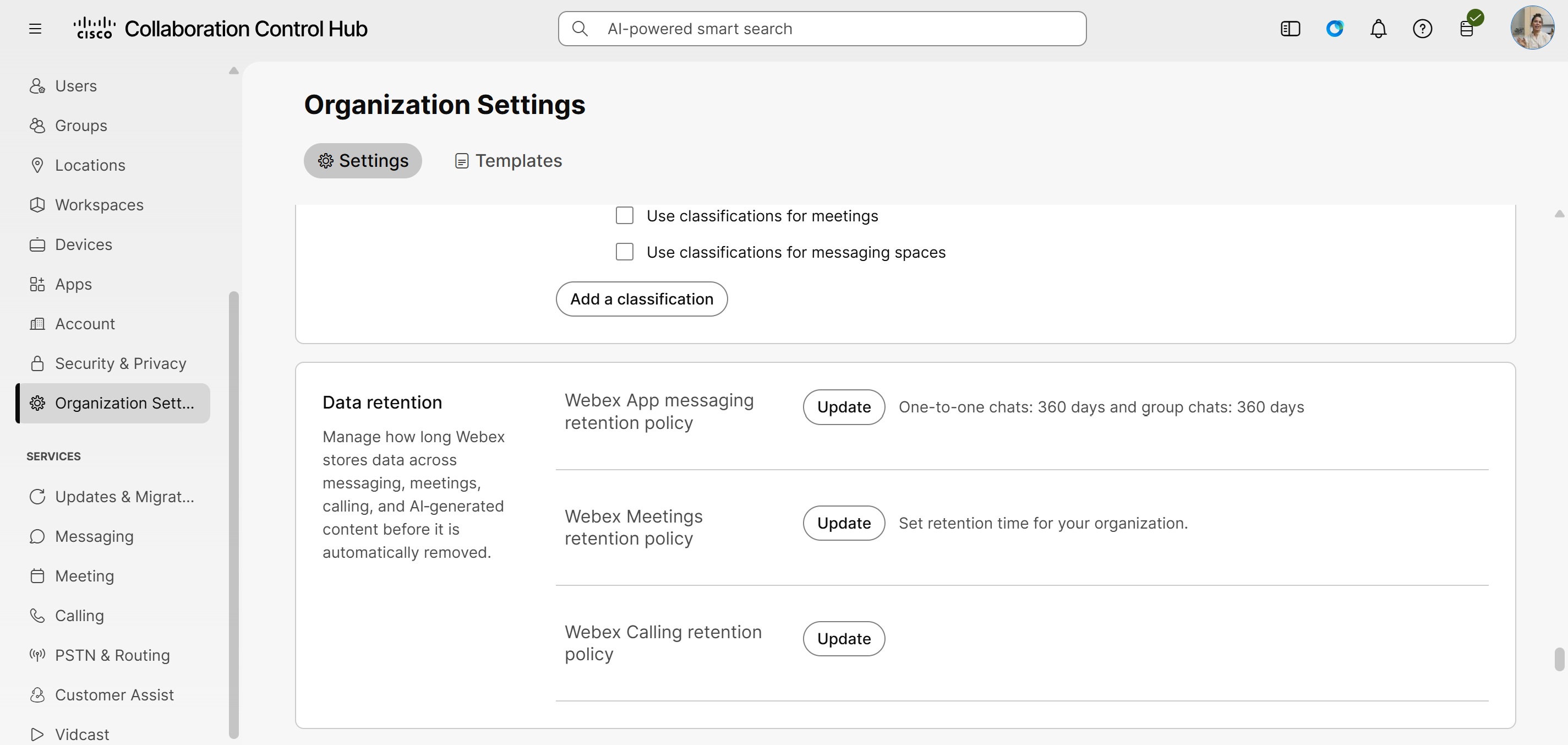Click the Users sidebar icon

click(x=37, y=86)
